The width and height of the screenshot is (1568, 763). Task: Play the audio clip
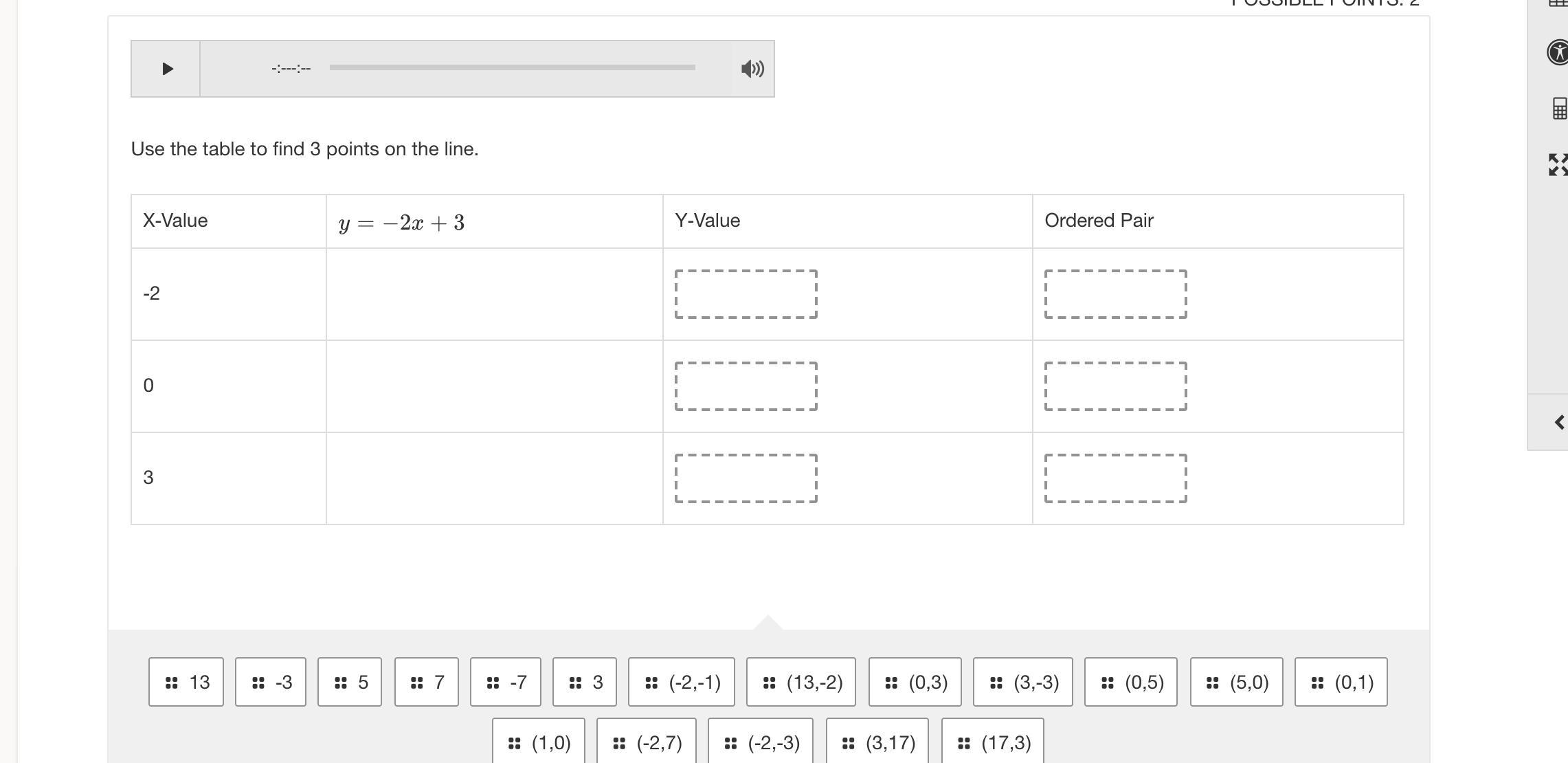coord(166,69)
